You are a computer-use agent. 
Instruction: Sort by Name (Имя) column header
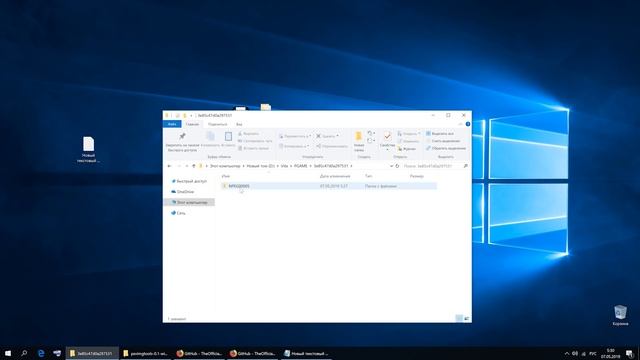[x=226, y=176]
